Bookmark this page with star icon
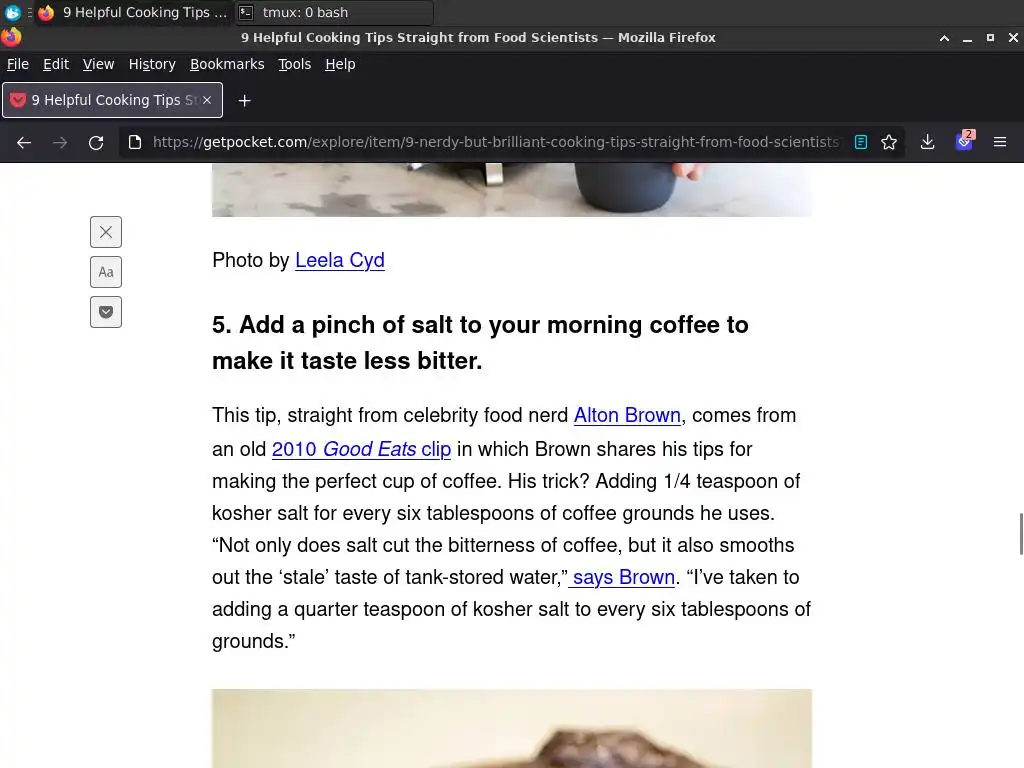Screen dimensions: 1024x768 (x=889, y=142)
